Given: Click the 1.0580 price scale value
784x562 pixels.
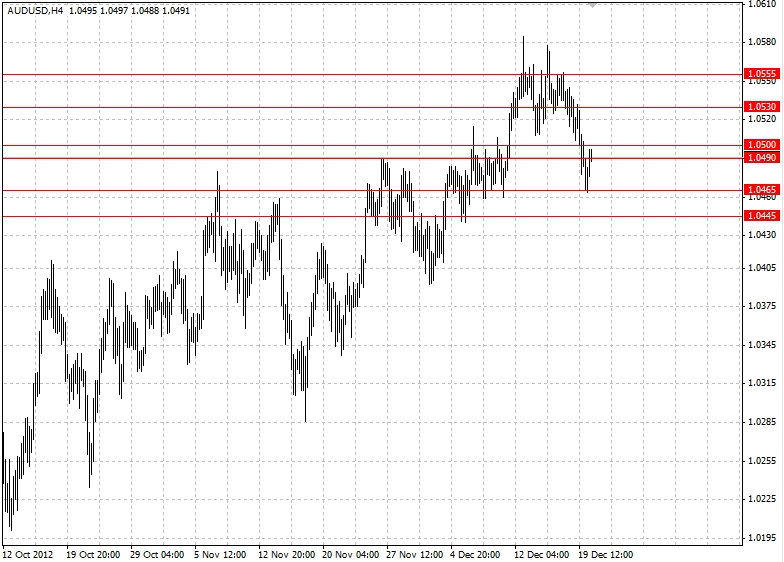Looking at the screenshot, I should pos(762,42).
